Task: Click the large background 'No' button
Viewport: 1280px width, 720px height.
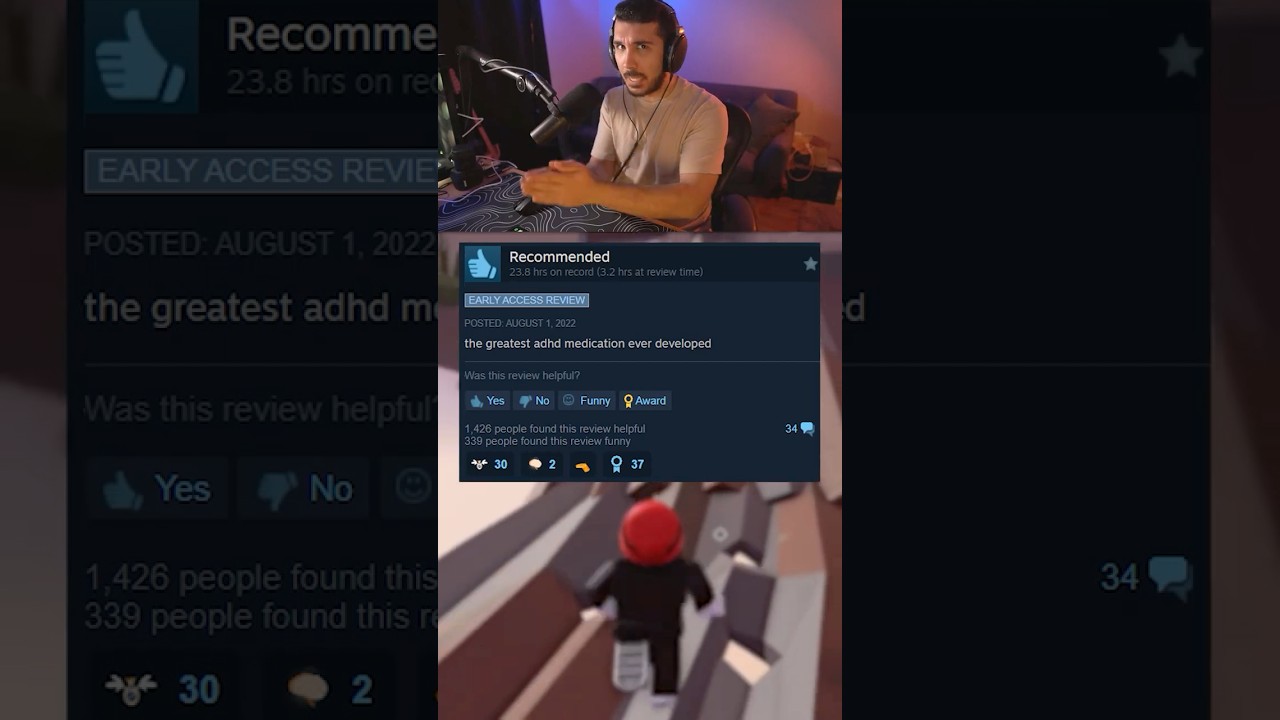Action: (305, 488)
